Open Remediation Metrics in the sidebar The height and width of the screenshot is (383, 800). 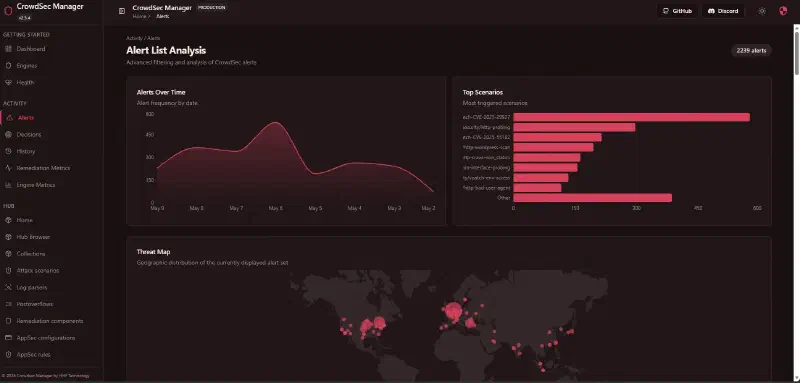43,168
